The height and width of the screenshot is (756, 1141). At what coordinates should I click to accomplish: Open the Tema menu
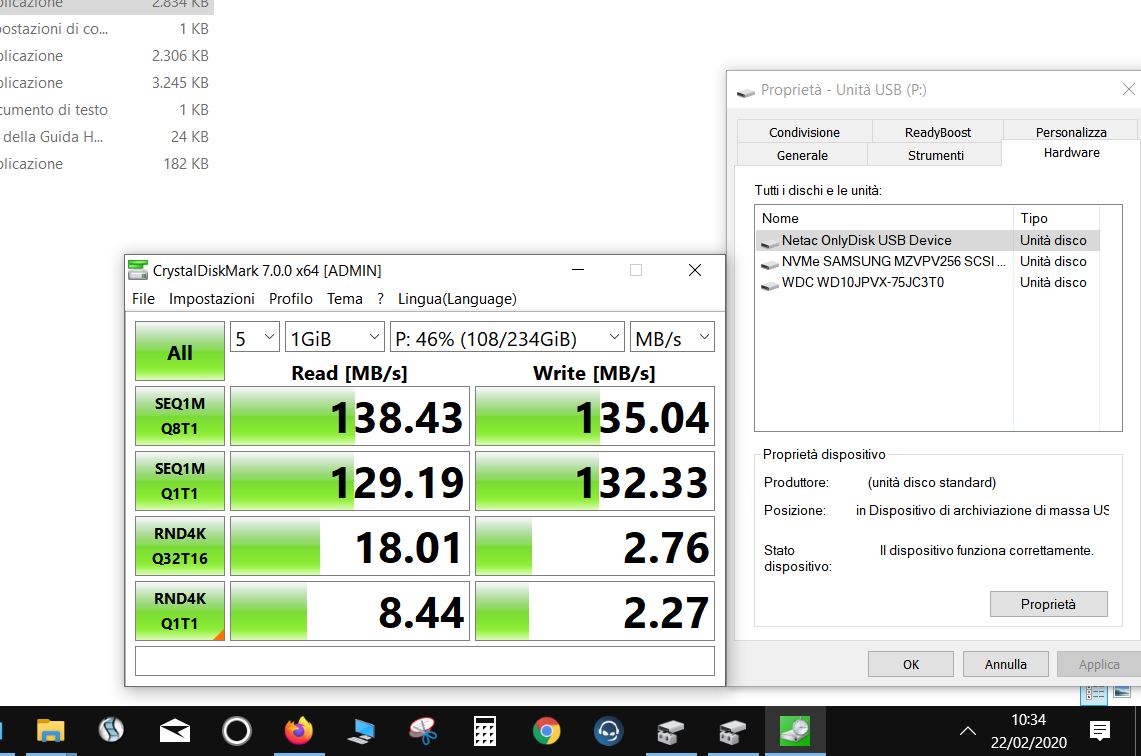(344, 298)
